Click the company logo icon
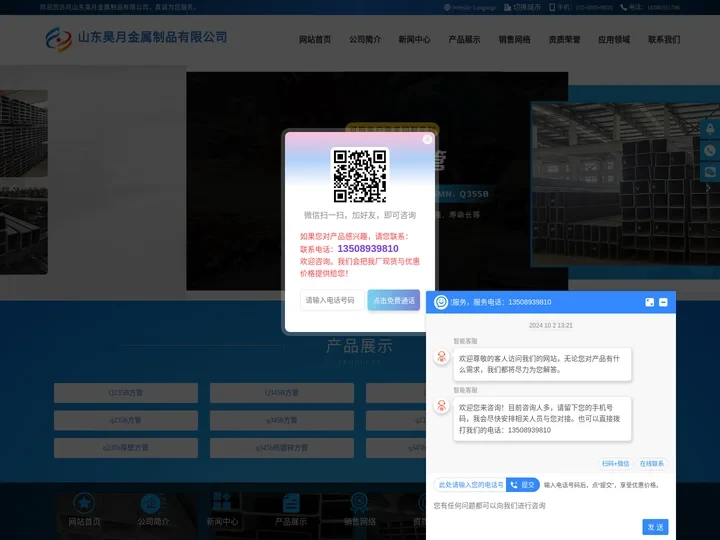This screenshot has height=540, width=720. (x=59, y=39)
